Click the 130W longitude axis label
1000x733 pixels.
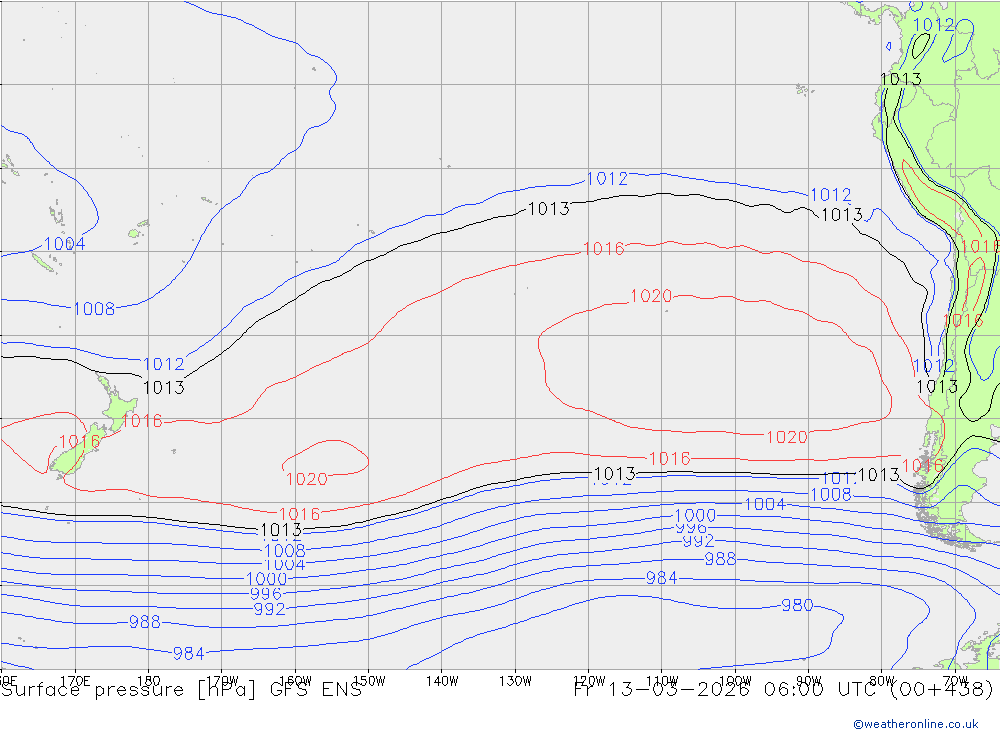pos(515,681)
